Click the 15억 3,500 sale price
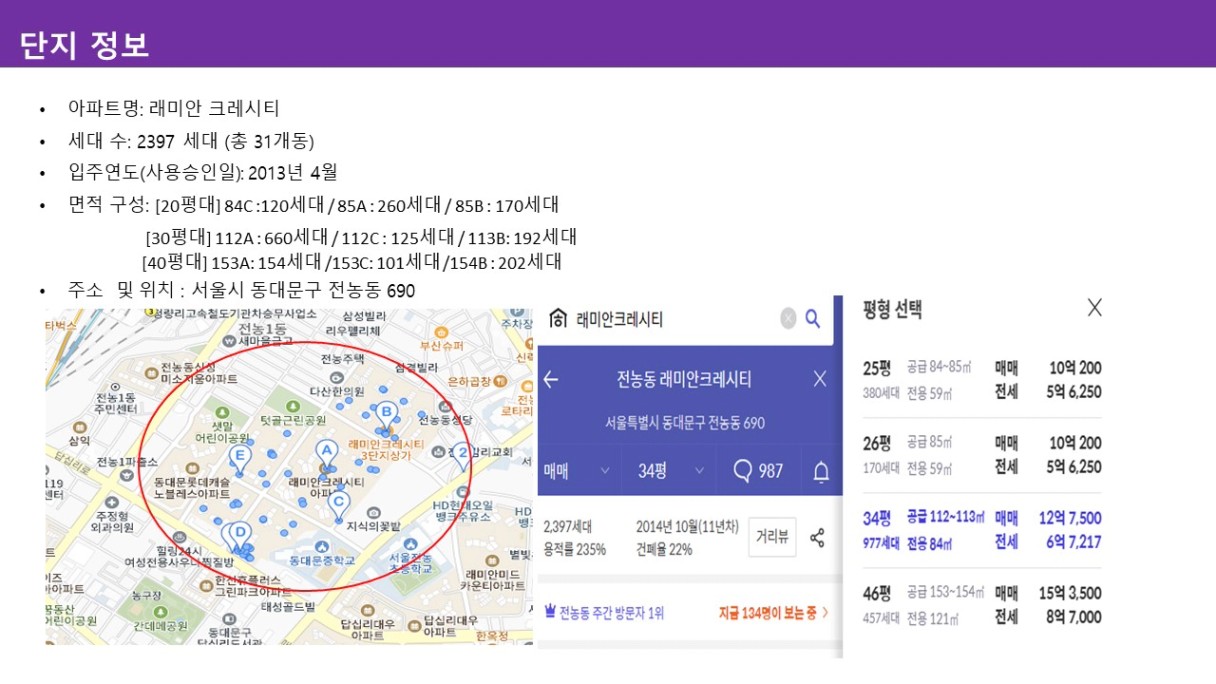 [x=1070, y=593]
